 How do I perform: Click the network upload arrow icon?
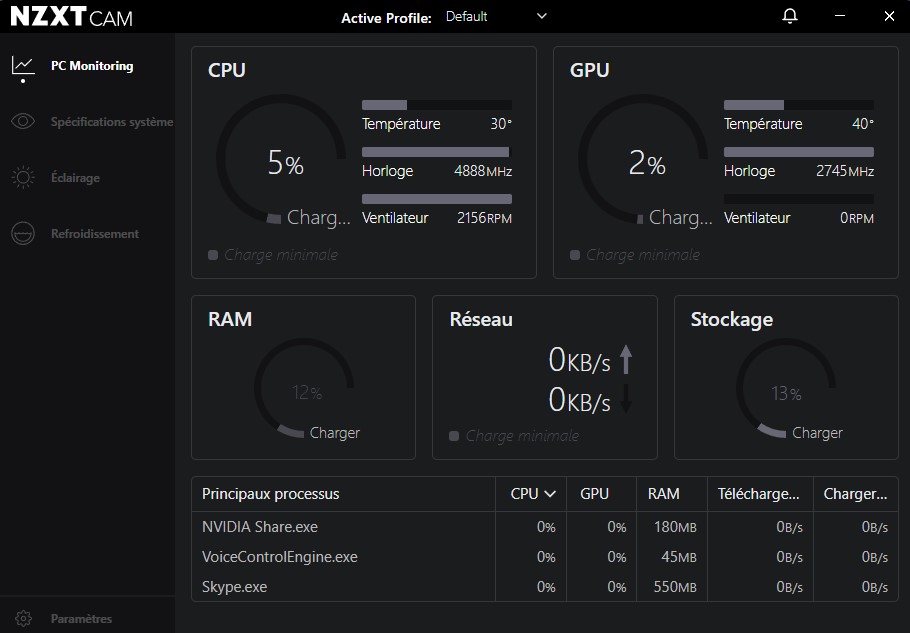click(627, 359)
